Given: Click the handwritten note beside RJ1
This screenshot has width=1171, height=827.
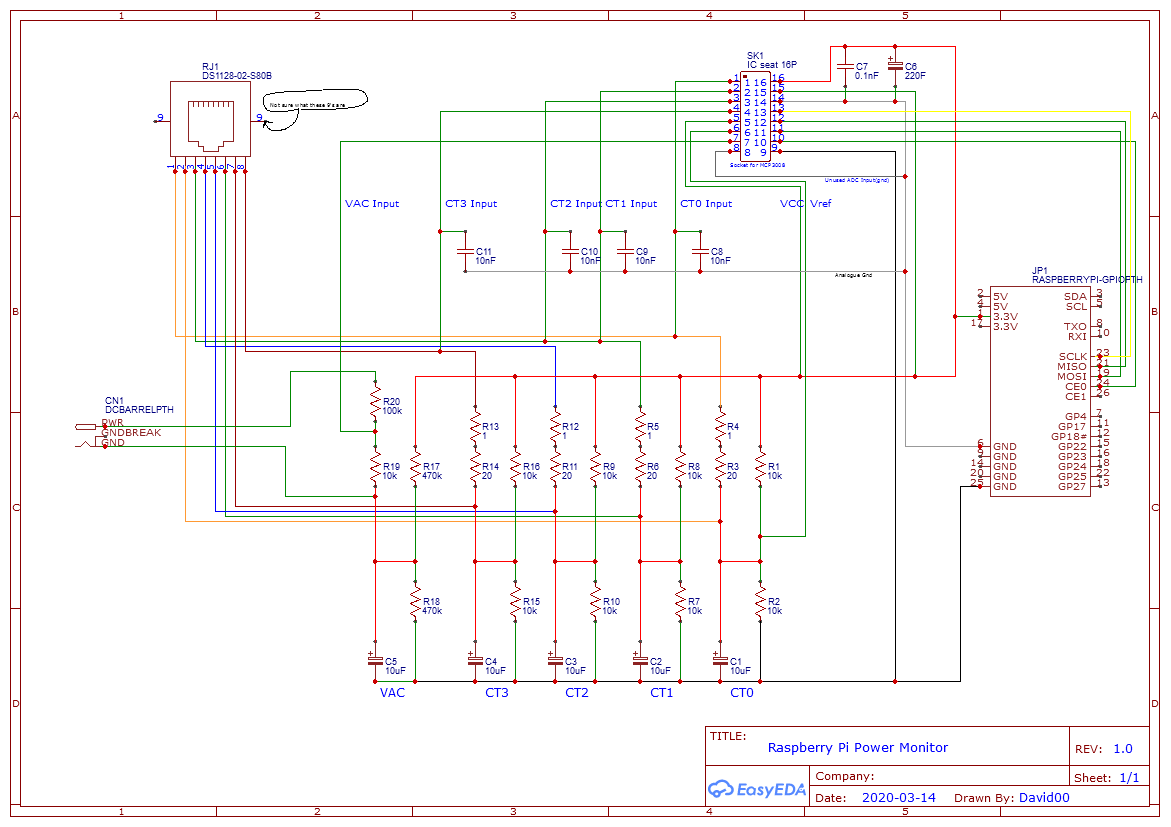Looking at the screenshot, I should click(x=314, y=105).
